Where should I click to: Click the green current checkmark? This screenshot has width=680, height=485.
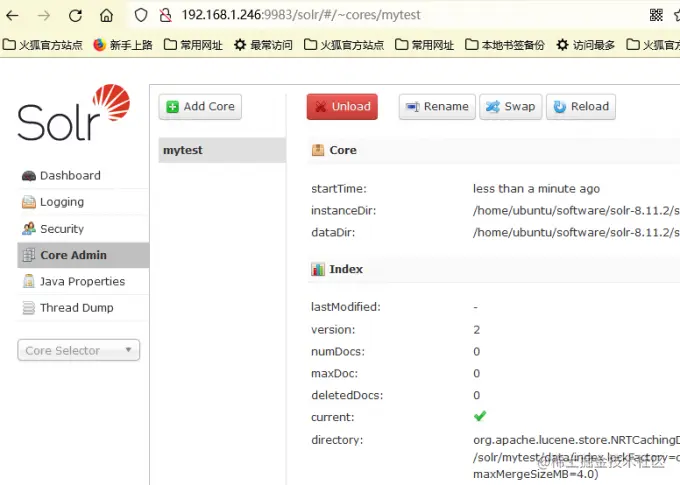tap(480, 416)
